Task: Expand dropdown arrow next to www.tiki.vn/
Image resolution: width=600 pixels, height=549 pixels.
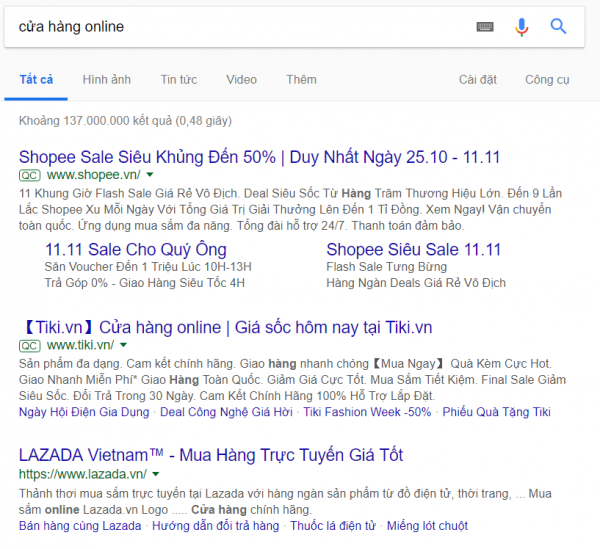Action: click(123, 345)
